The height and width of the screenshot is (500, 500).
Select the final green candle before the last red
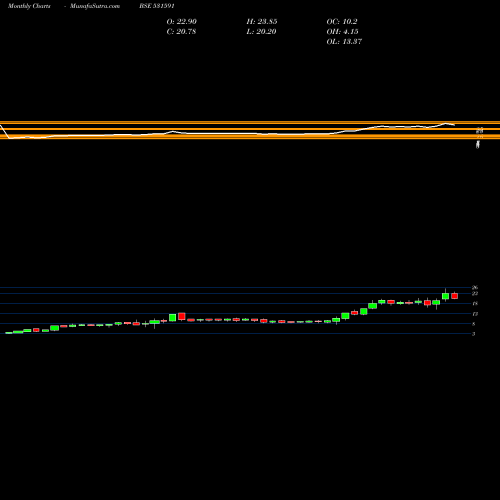coord(445,295)
